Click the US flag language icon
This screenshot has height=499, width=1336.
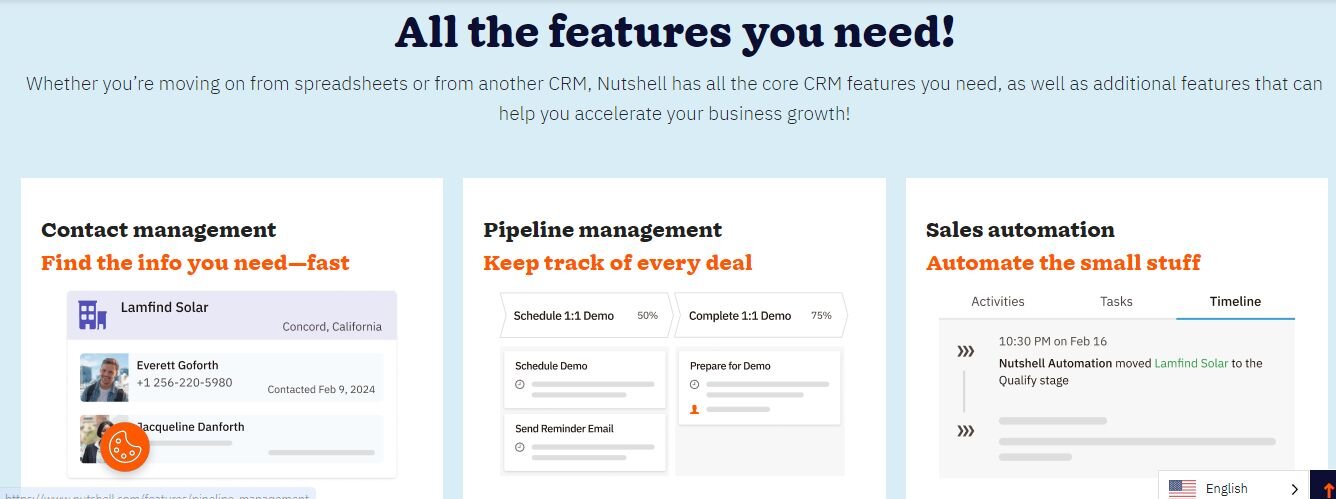pos(1182,488)
